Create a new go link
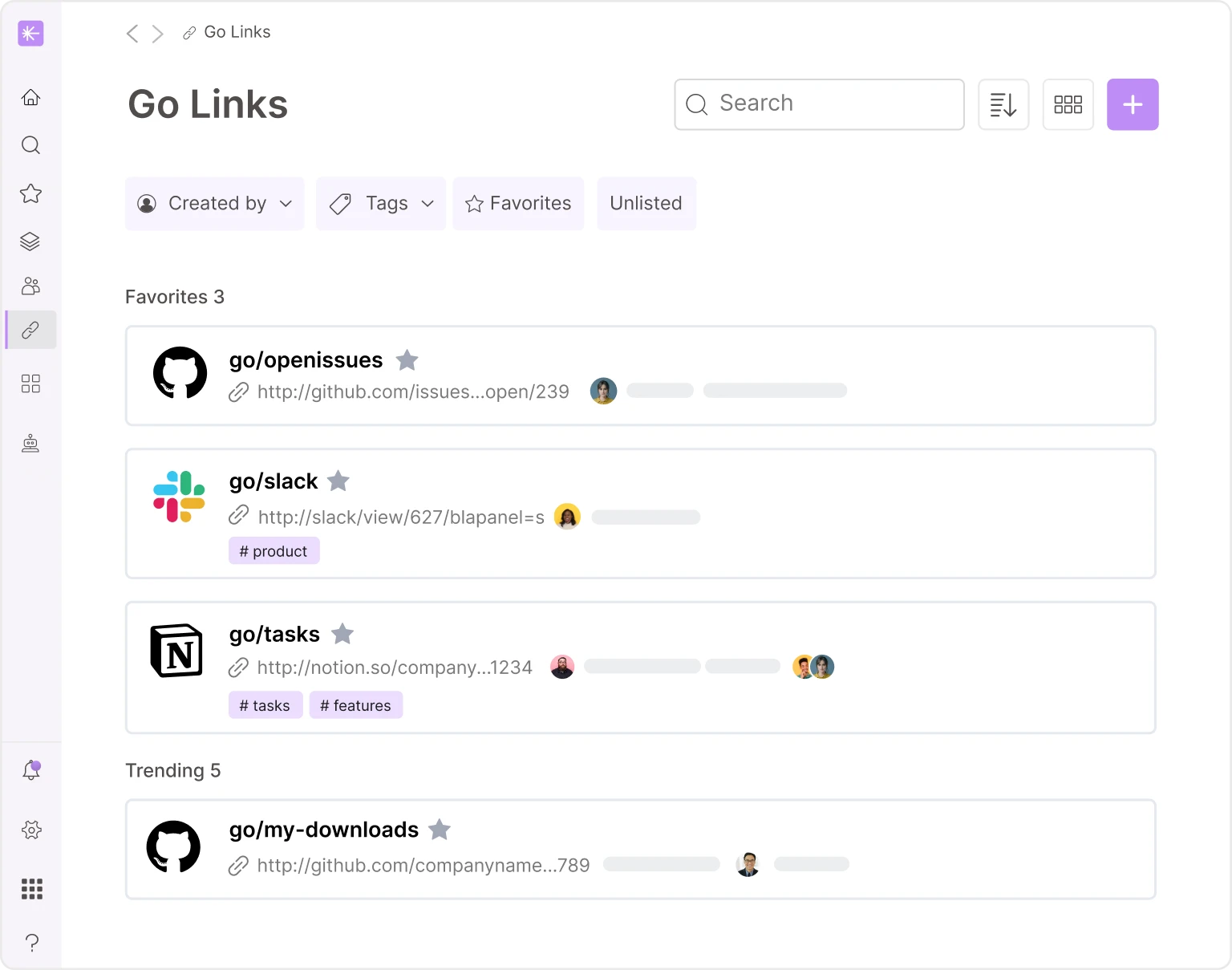The width and height of the screenshot is (1232, 970). (1133, 104)
